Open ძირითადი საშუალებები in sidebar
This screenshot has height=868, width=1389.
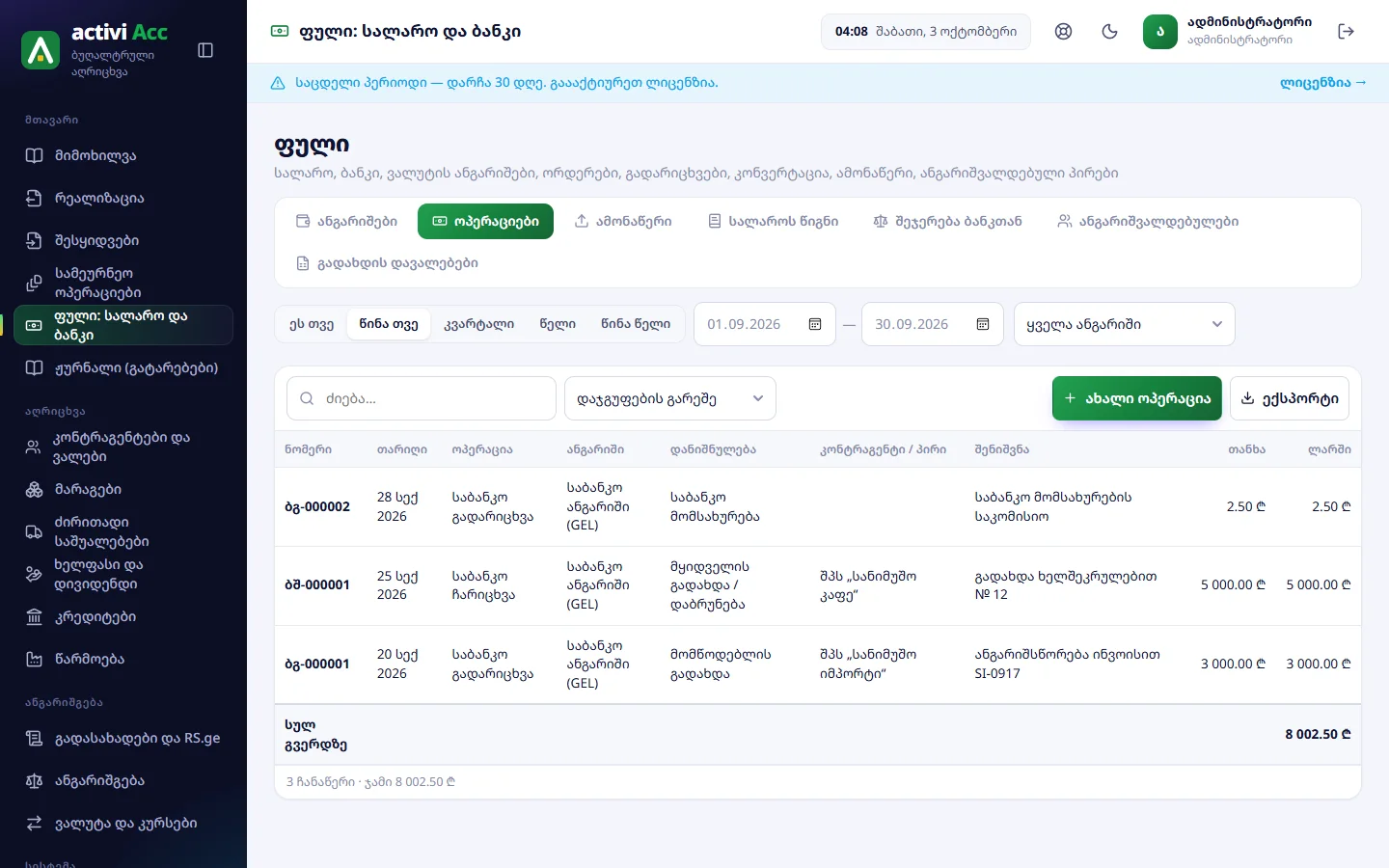[x=123, y=531]
